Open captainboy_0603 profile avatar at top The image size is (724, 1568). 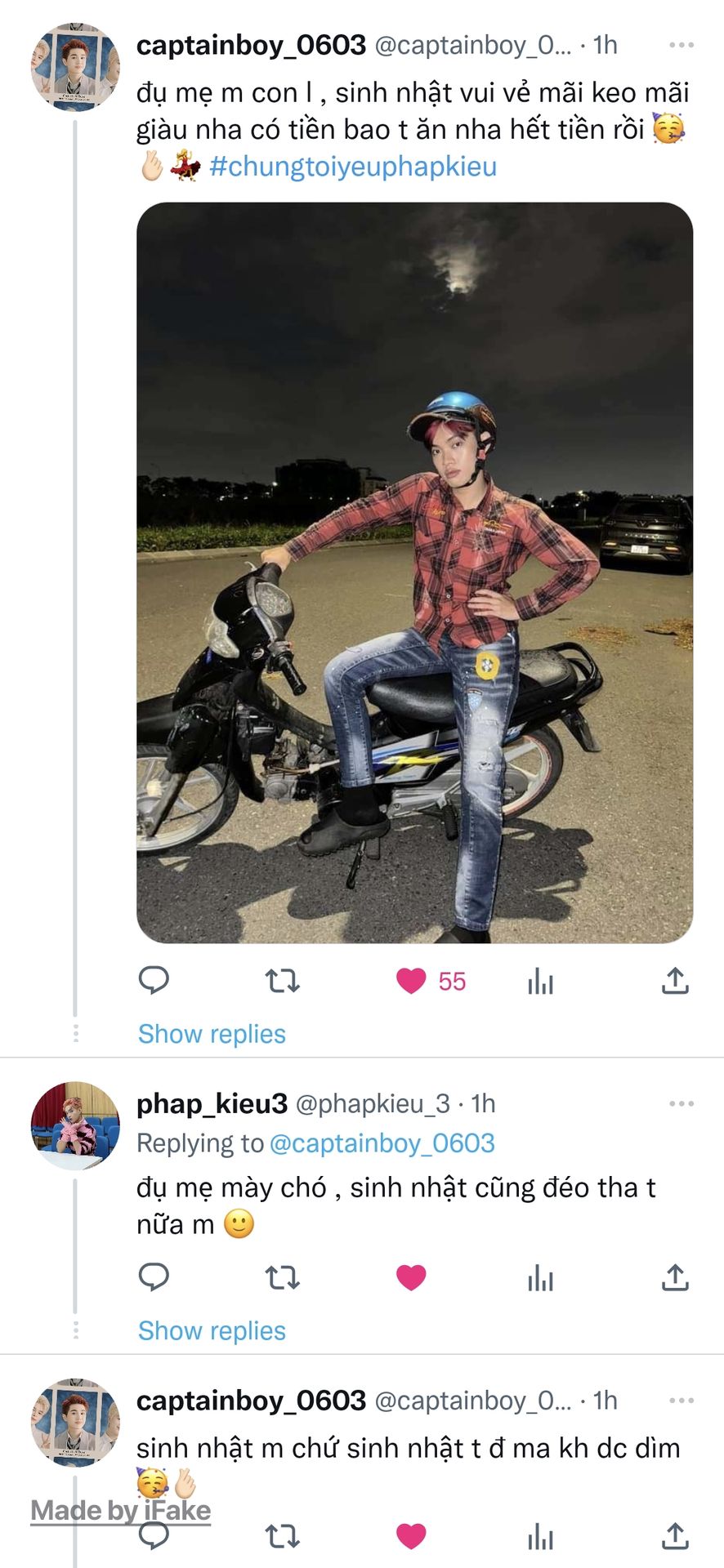75,67
